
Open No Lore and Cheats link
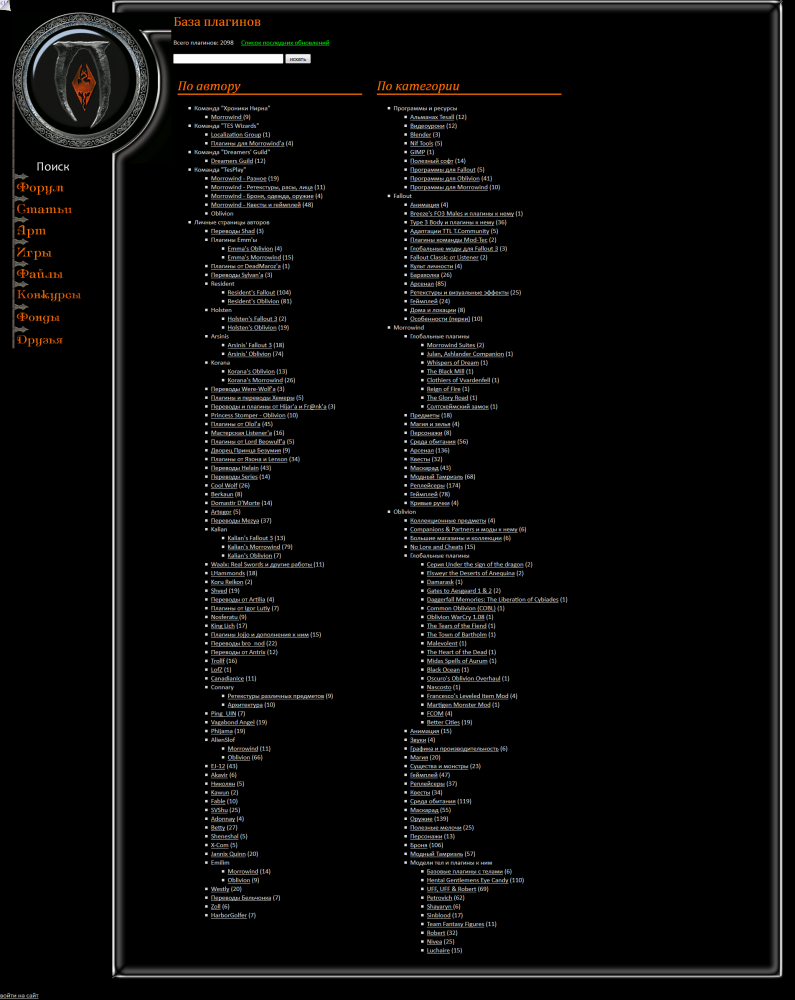pyautogui.click(x=436, y=547)
